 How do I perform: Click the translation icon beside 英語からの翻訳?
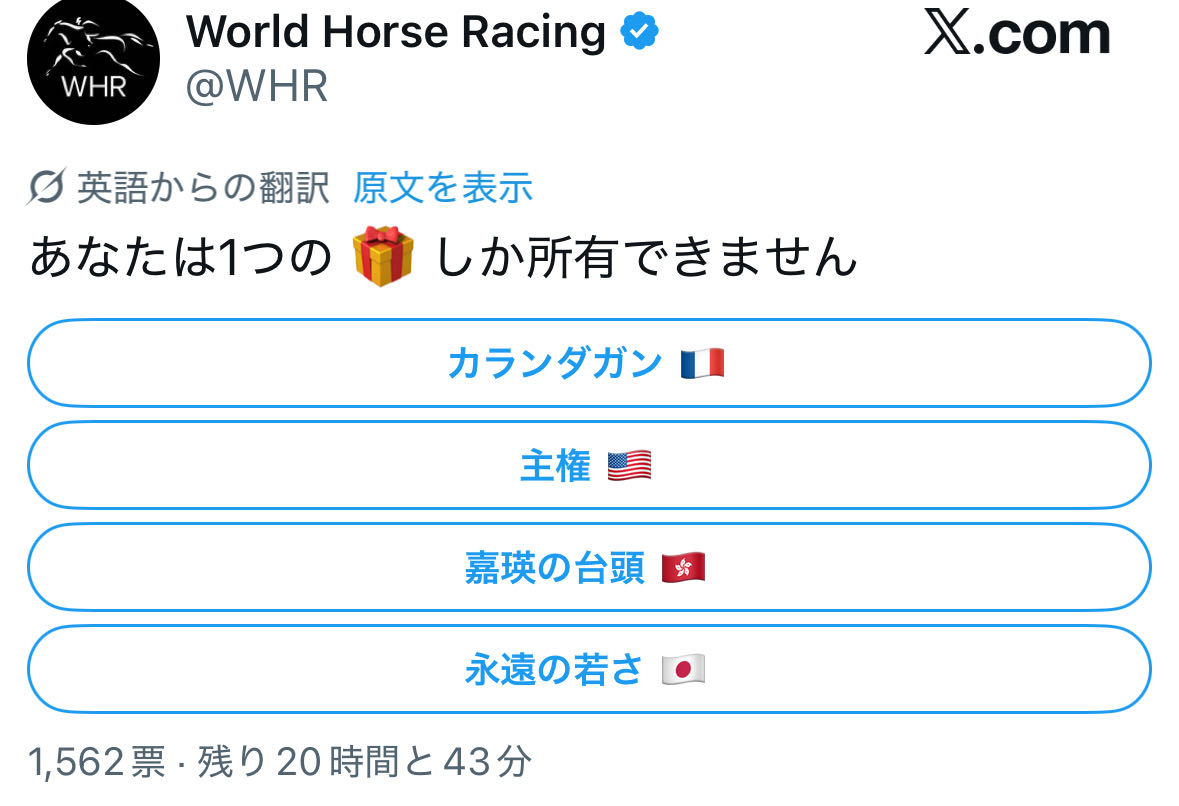click(47, 187)
